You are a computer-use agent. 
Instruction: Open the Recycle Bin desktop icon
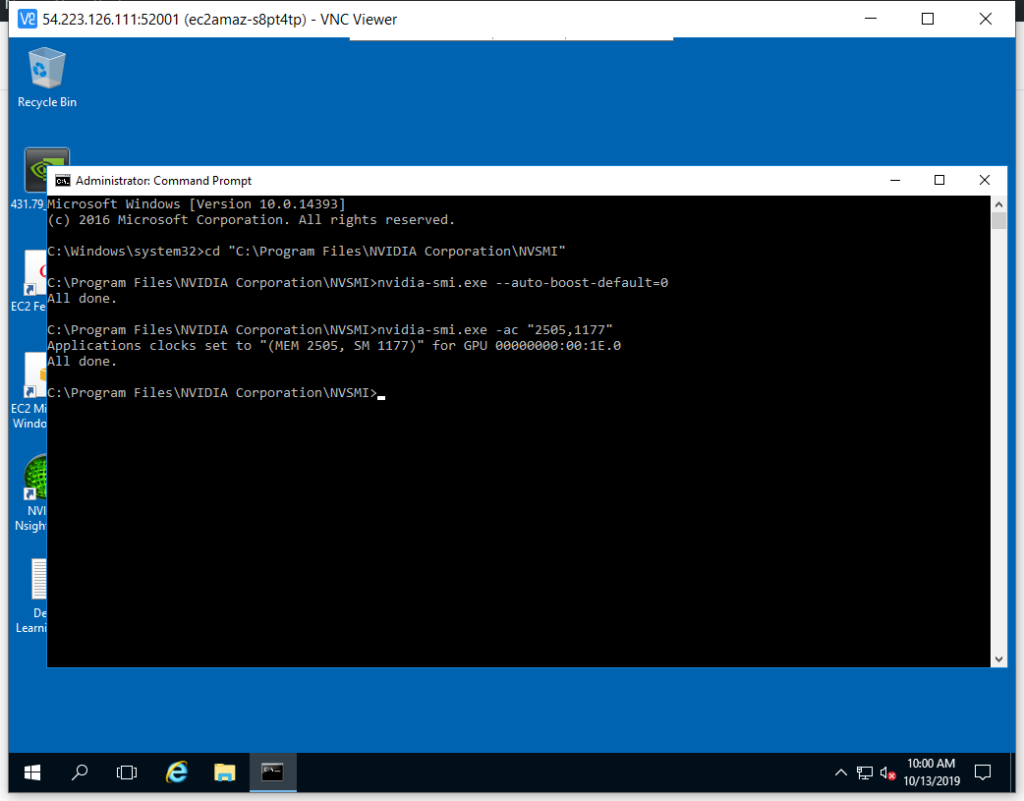pos(47,70)
